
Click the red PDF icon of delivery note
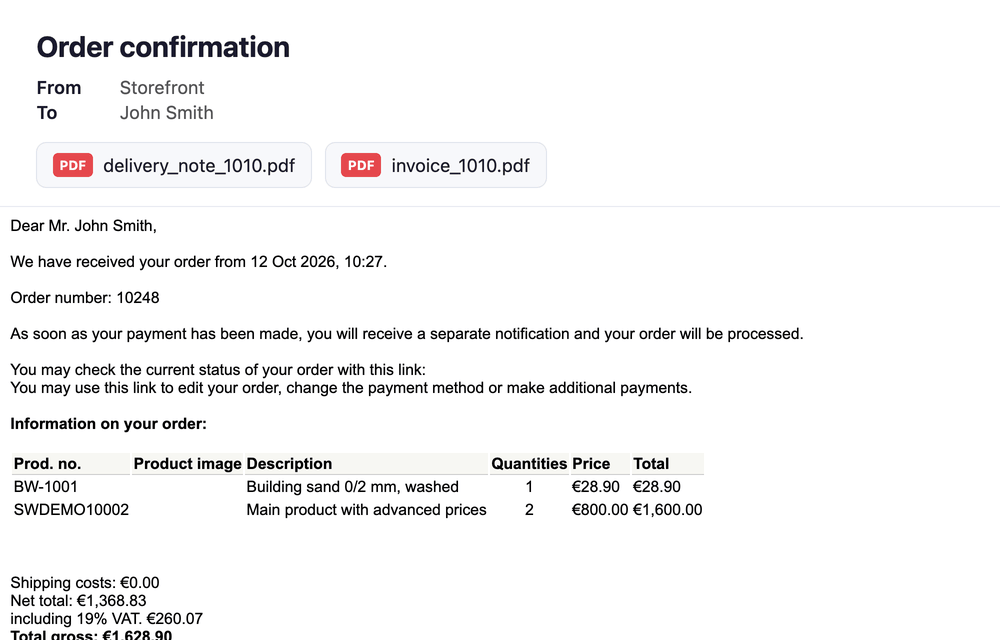click(73, 165)
